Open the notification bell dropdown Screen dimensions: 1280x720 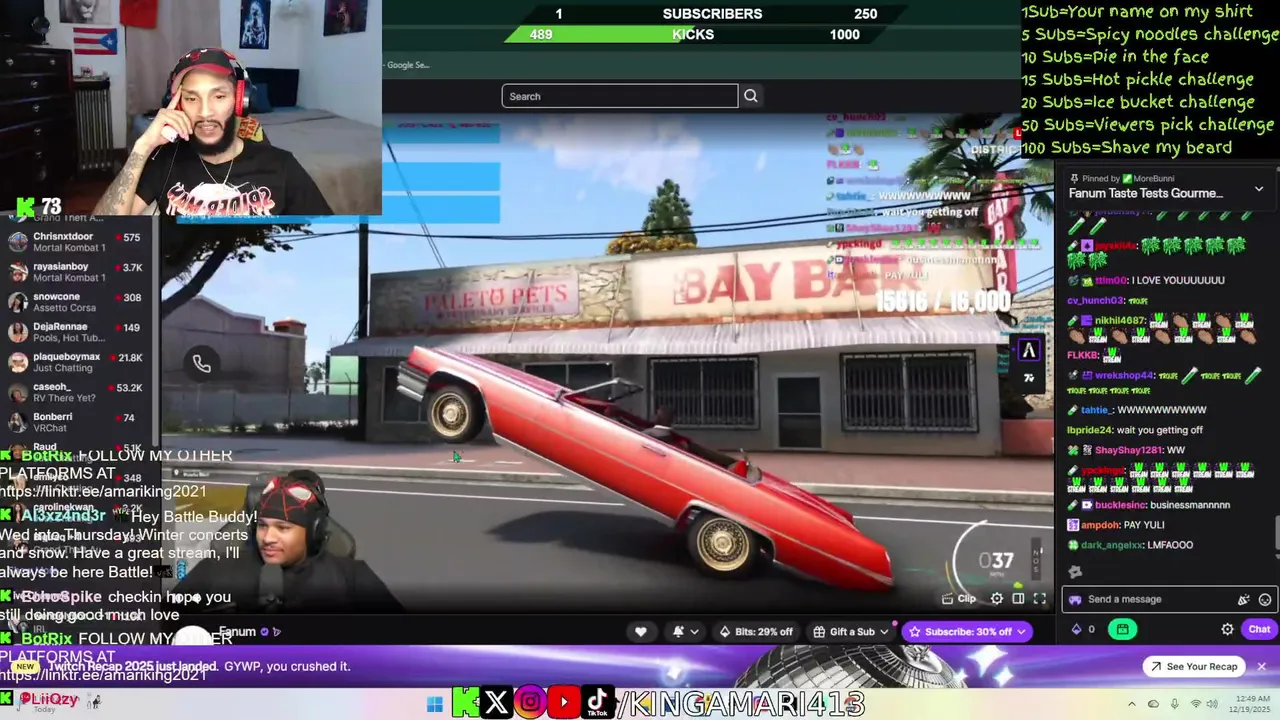click(685, 631)
